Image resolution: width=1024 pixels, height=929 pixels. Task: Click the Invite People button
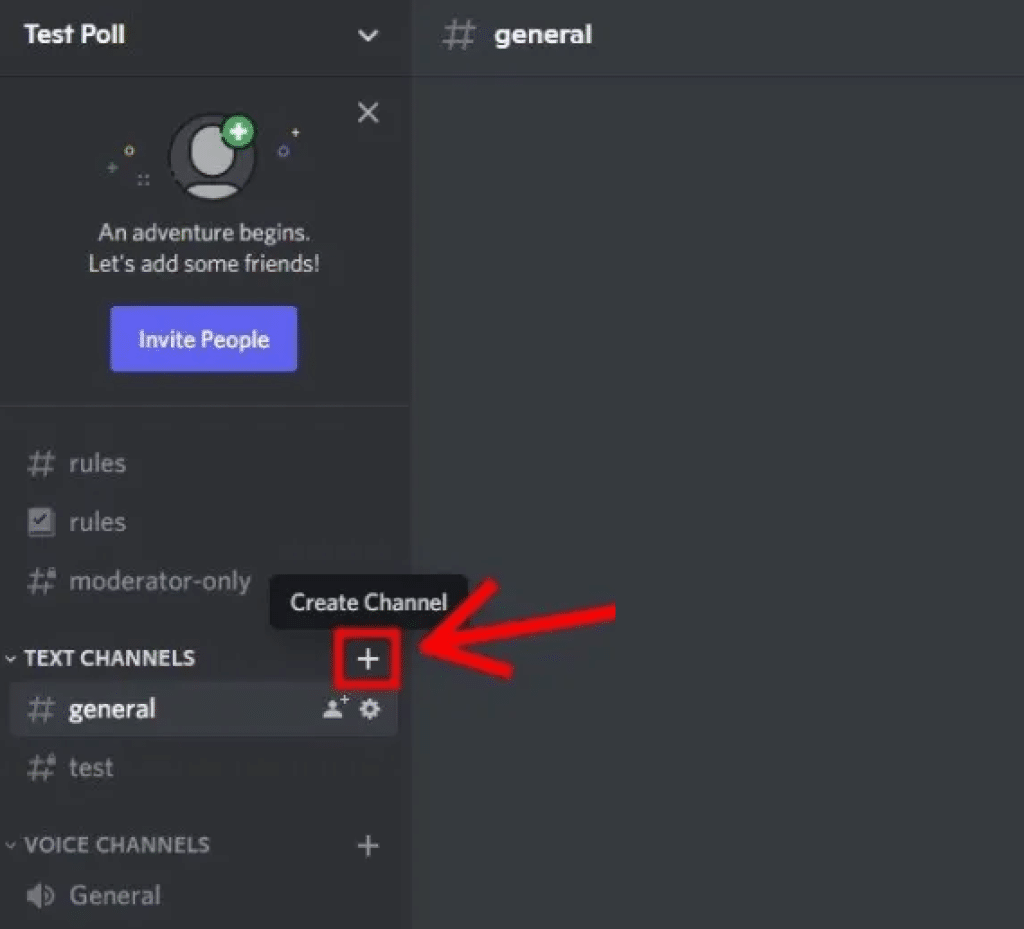tap(203, 339)
